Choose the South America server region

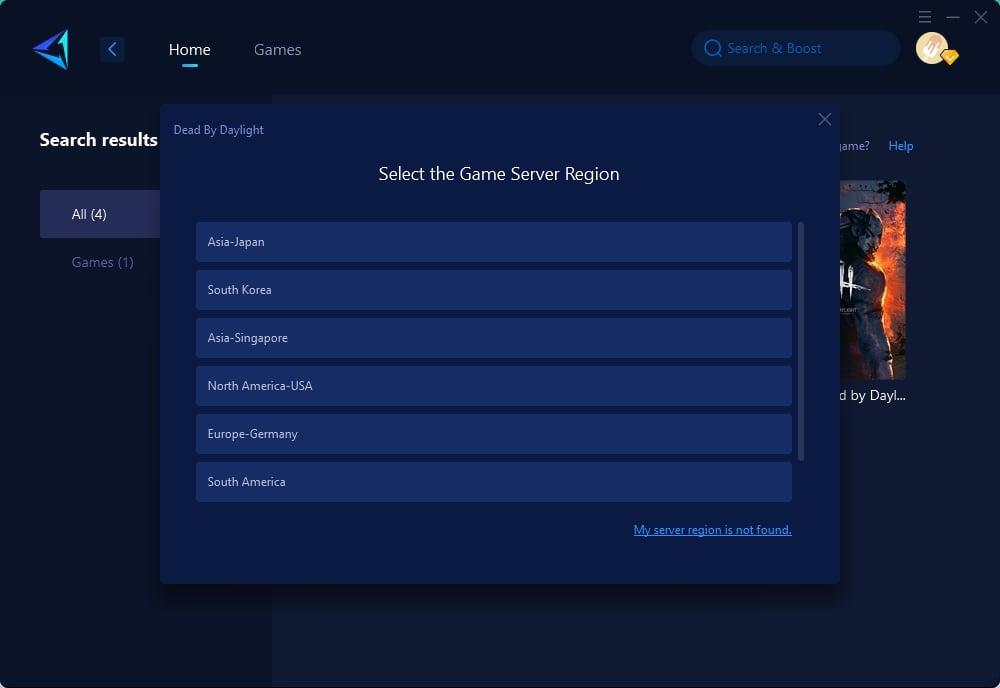click(x=494, y=482)
